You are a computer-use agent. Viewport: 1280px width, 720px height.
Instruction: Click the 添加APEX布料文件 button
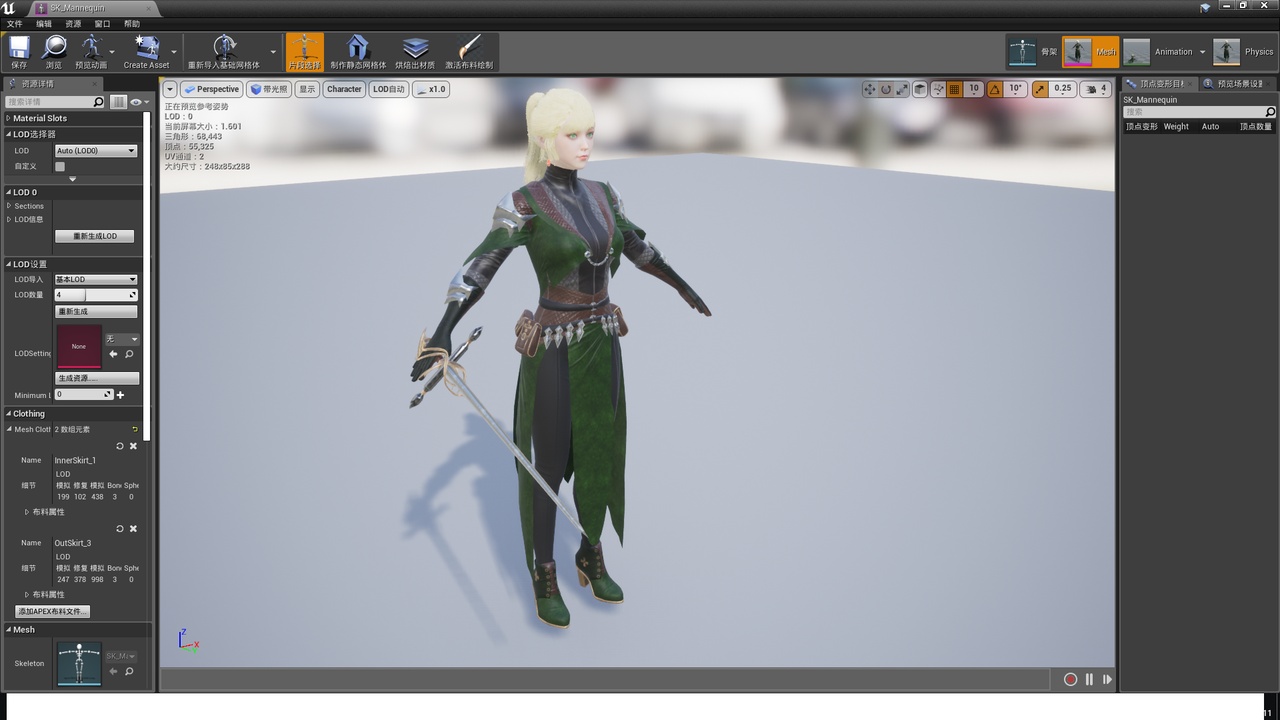pos(53,611)
